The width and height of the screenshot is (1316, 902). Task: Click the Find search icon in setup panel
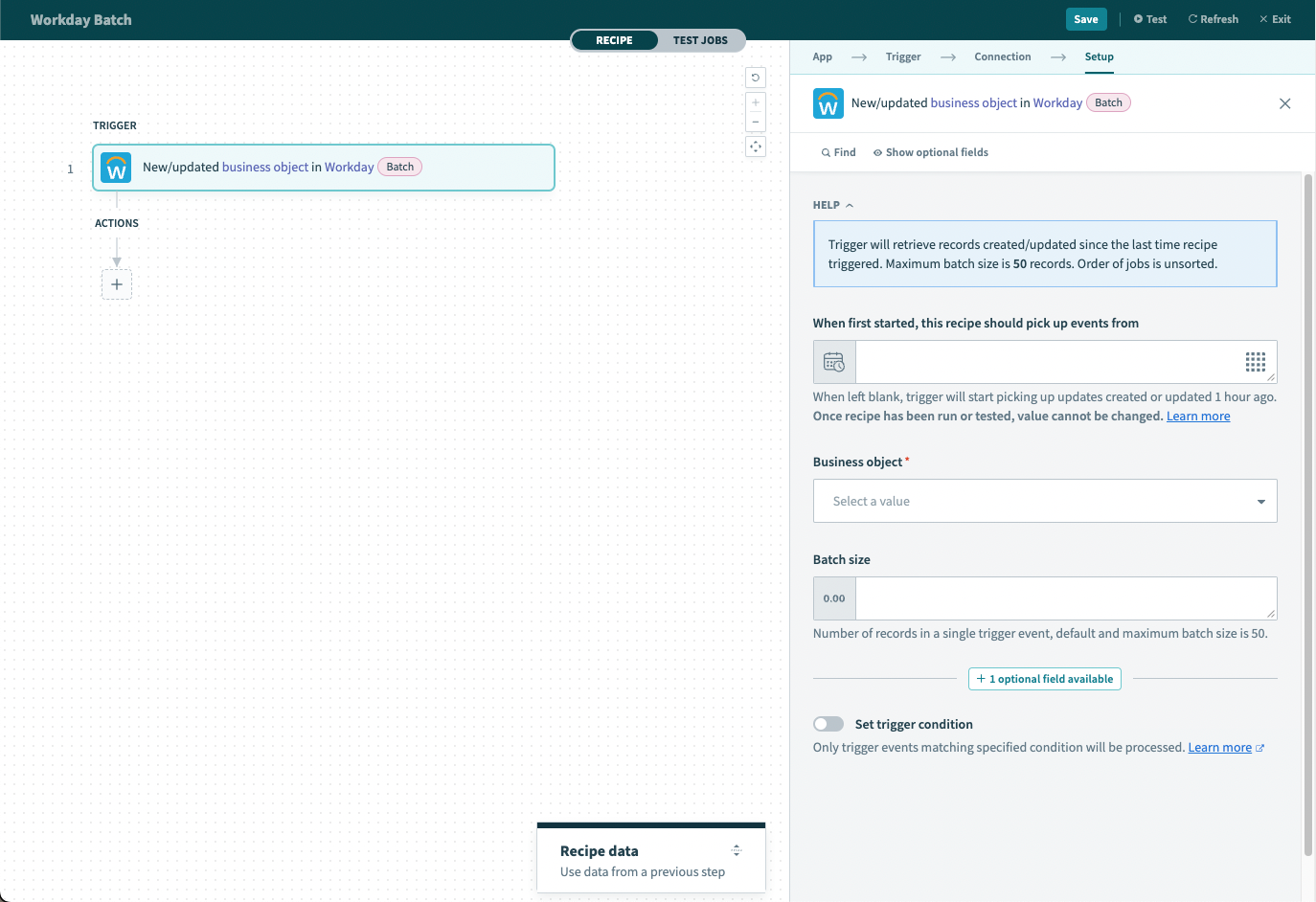[825, 151]
